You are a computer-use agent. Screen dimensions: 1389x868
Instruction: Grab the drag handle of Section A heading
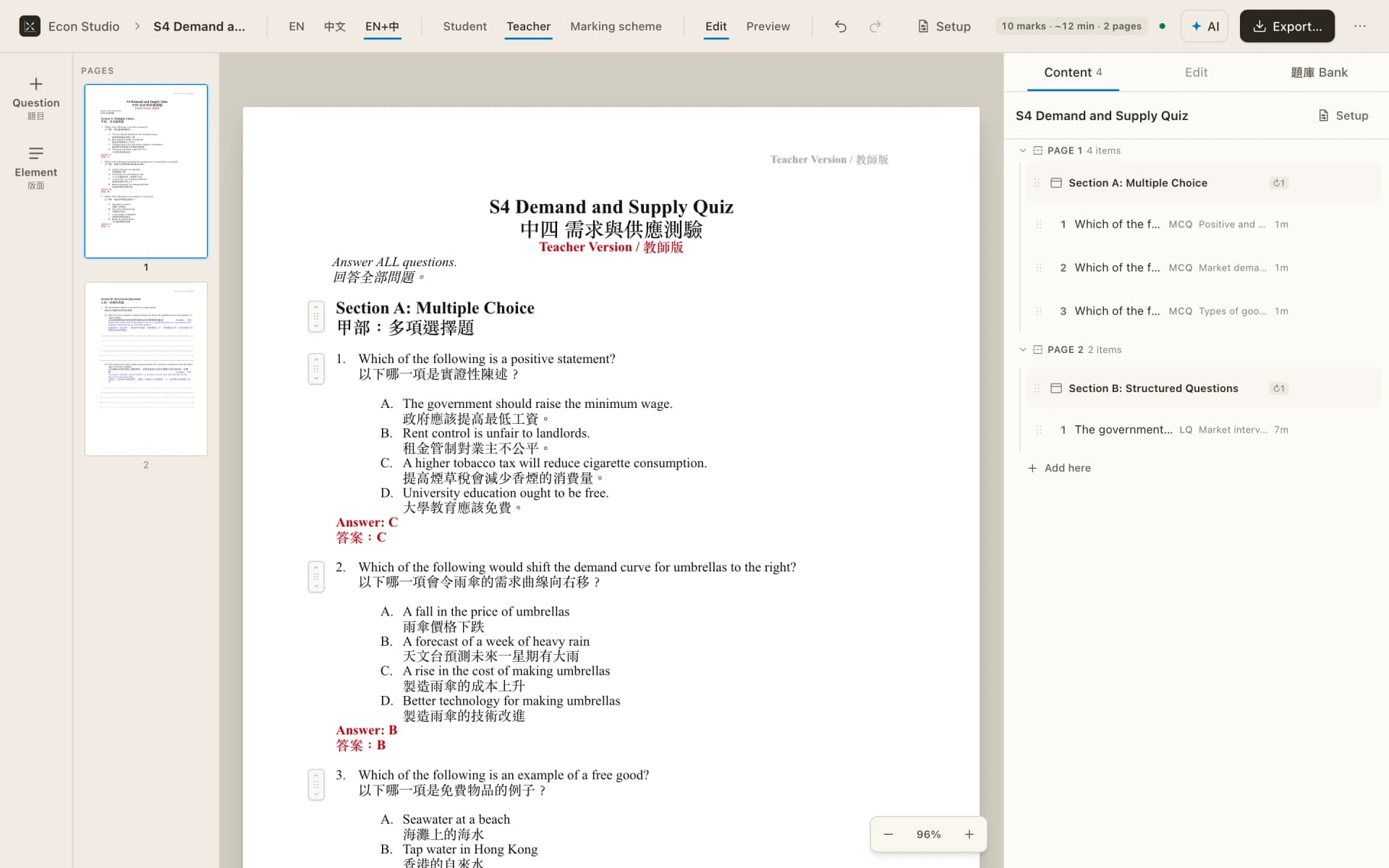315,316
